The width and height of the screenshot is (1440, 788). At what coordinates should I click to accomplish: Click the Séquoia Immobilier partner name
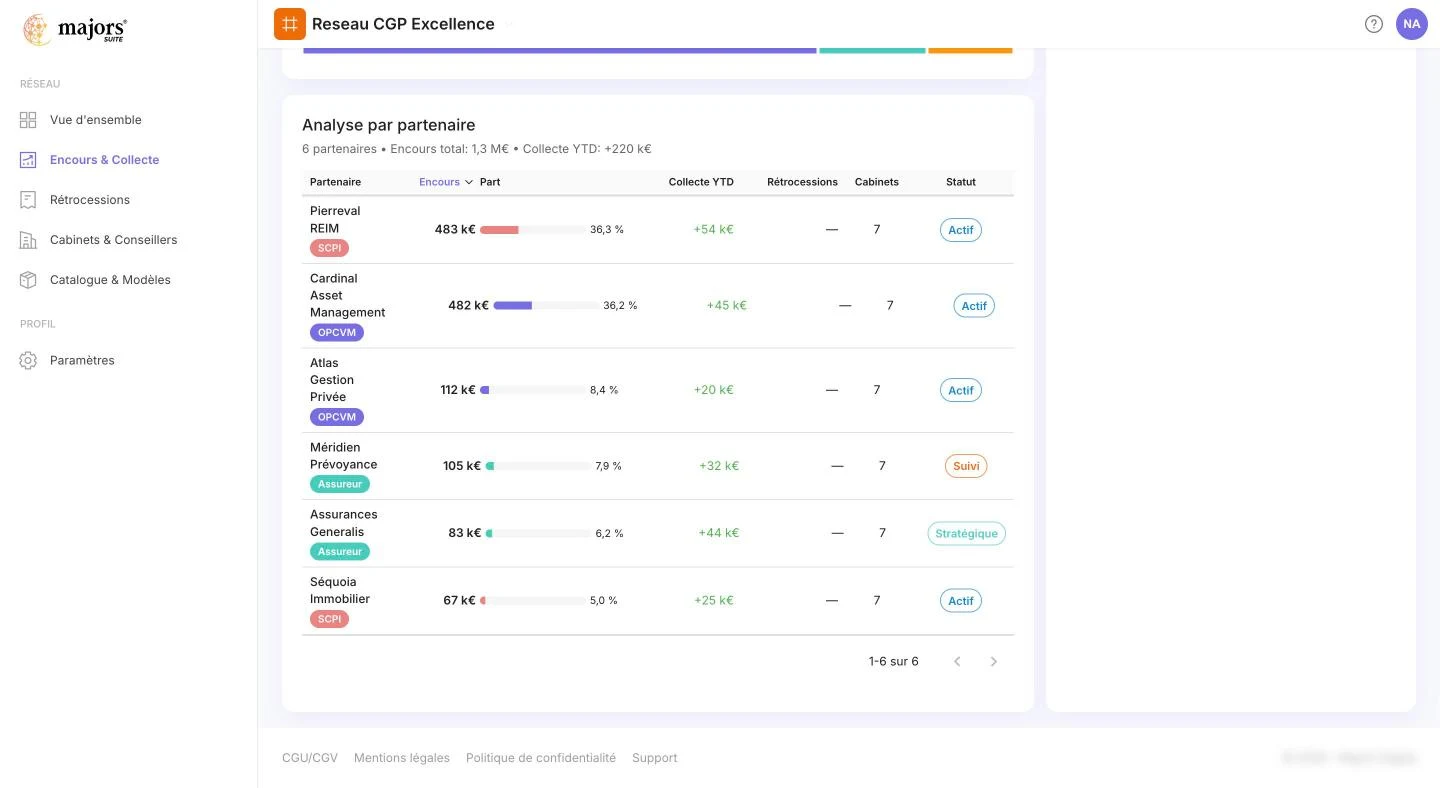pyautogui.click(x=340, y=590)
